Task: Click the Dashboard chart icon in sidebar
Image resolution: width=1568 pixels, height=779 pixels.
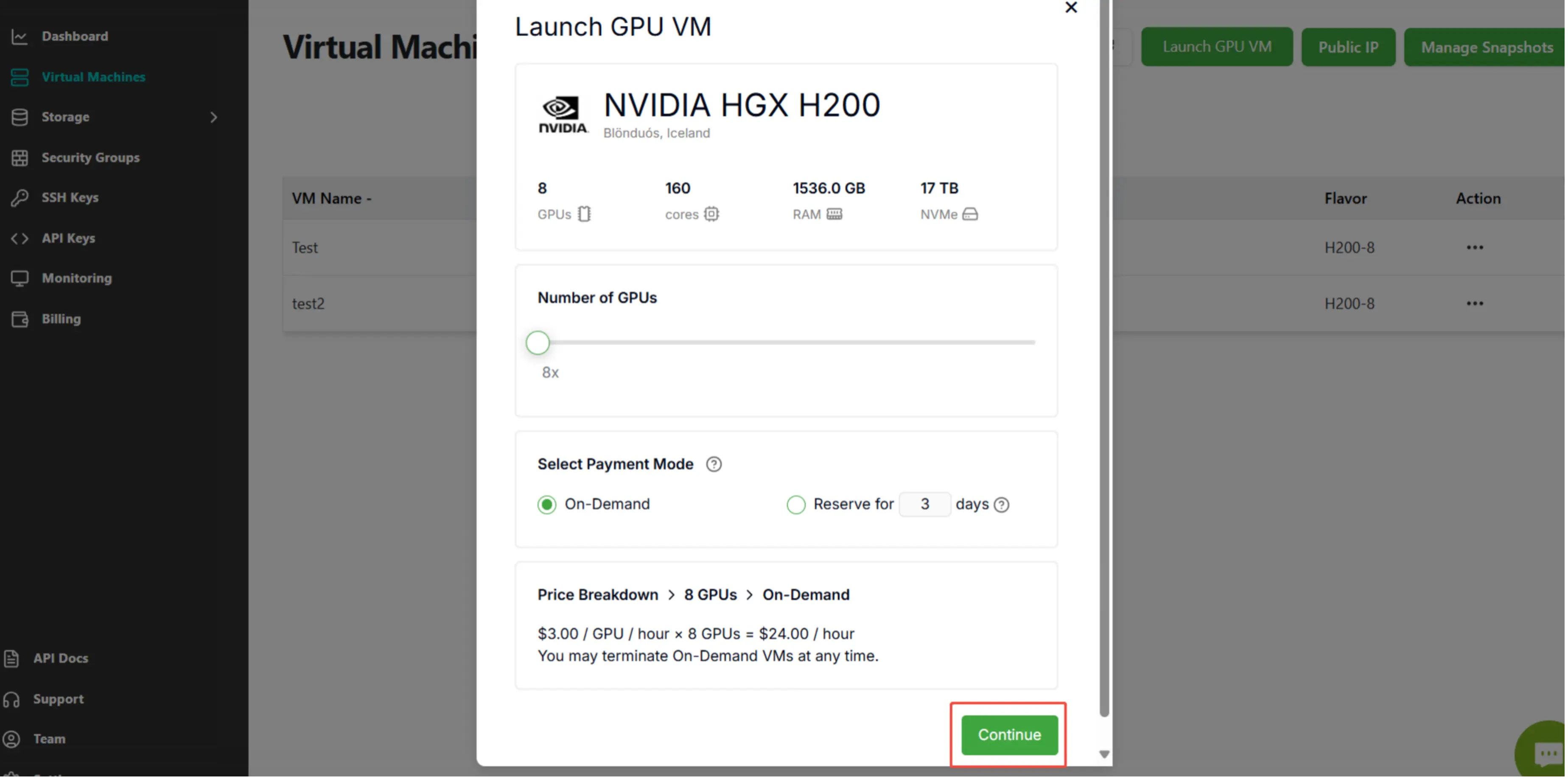Action: (x=20, y=36)
